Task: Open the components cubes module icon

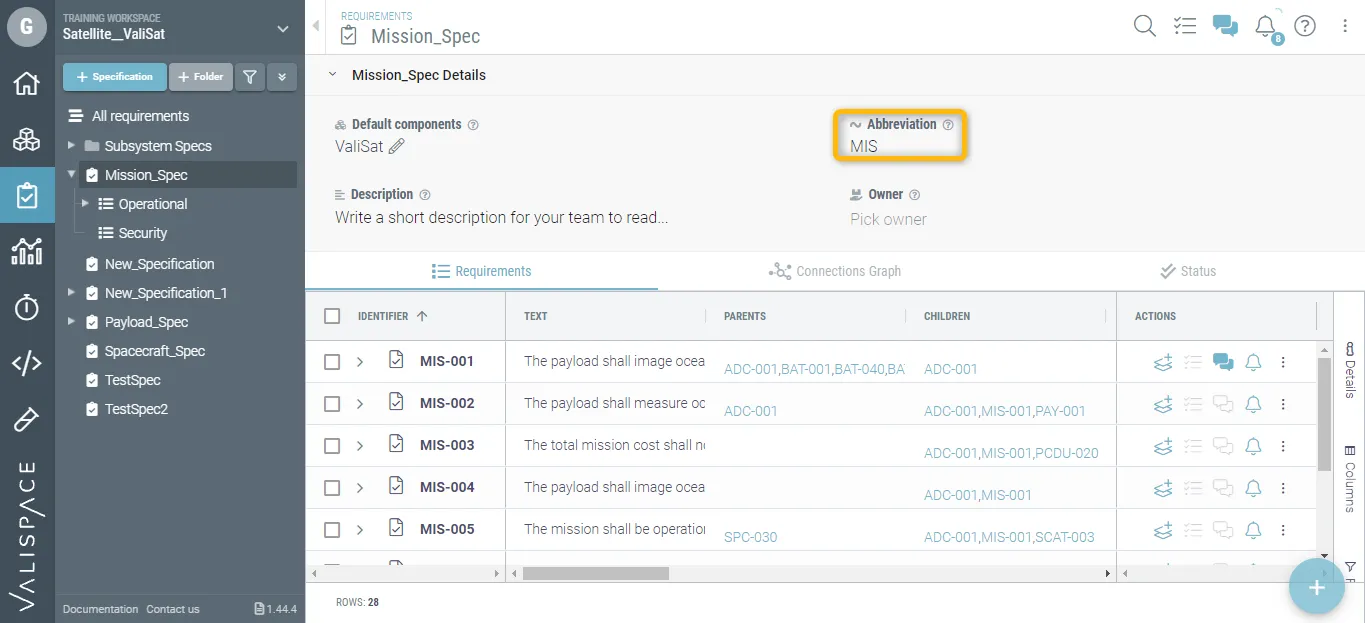Action: pos(27,140)
